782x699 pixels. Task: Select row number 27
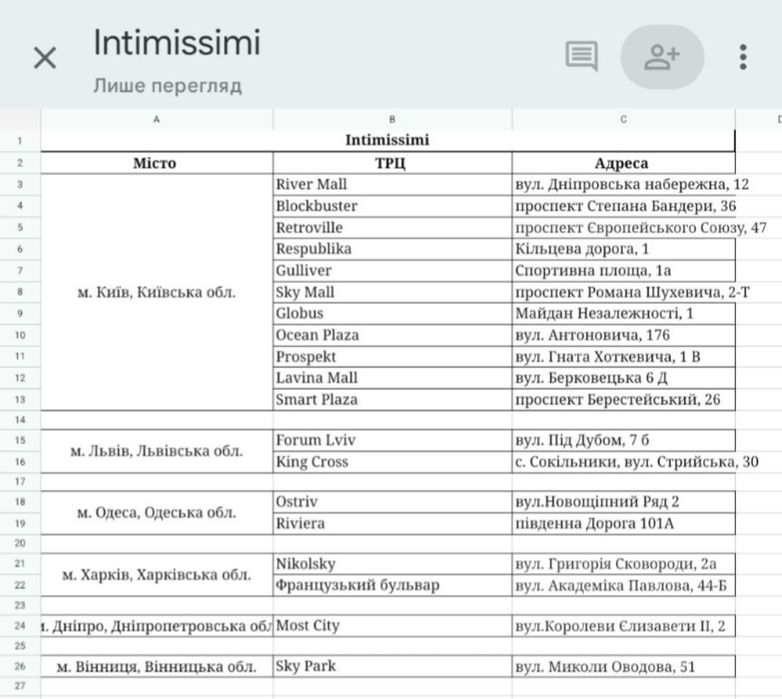(20, 686)
